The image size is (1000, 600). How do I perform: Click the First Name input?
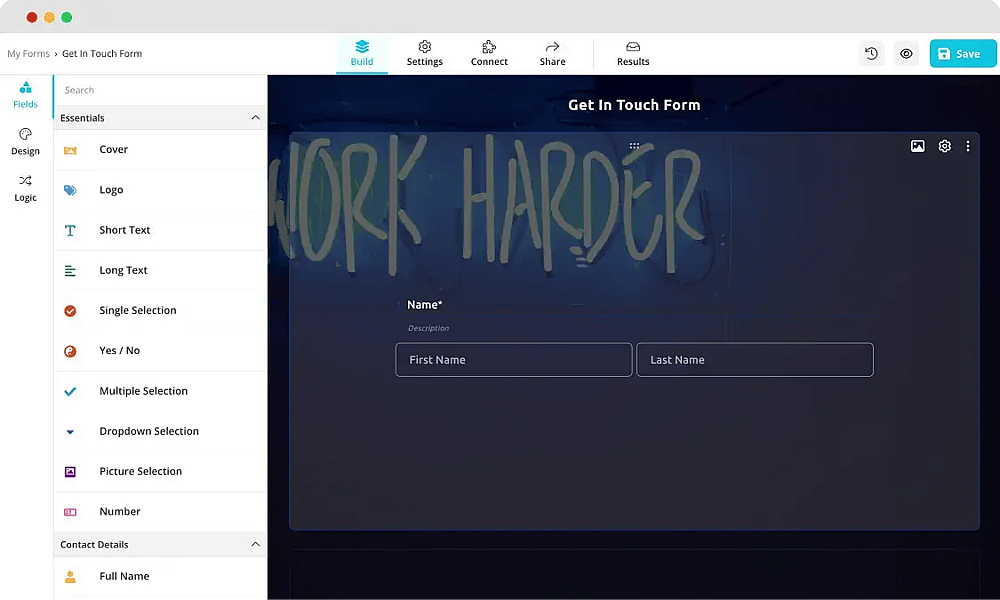514,360
